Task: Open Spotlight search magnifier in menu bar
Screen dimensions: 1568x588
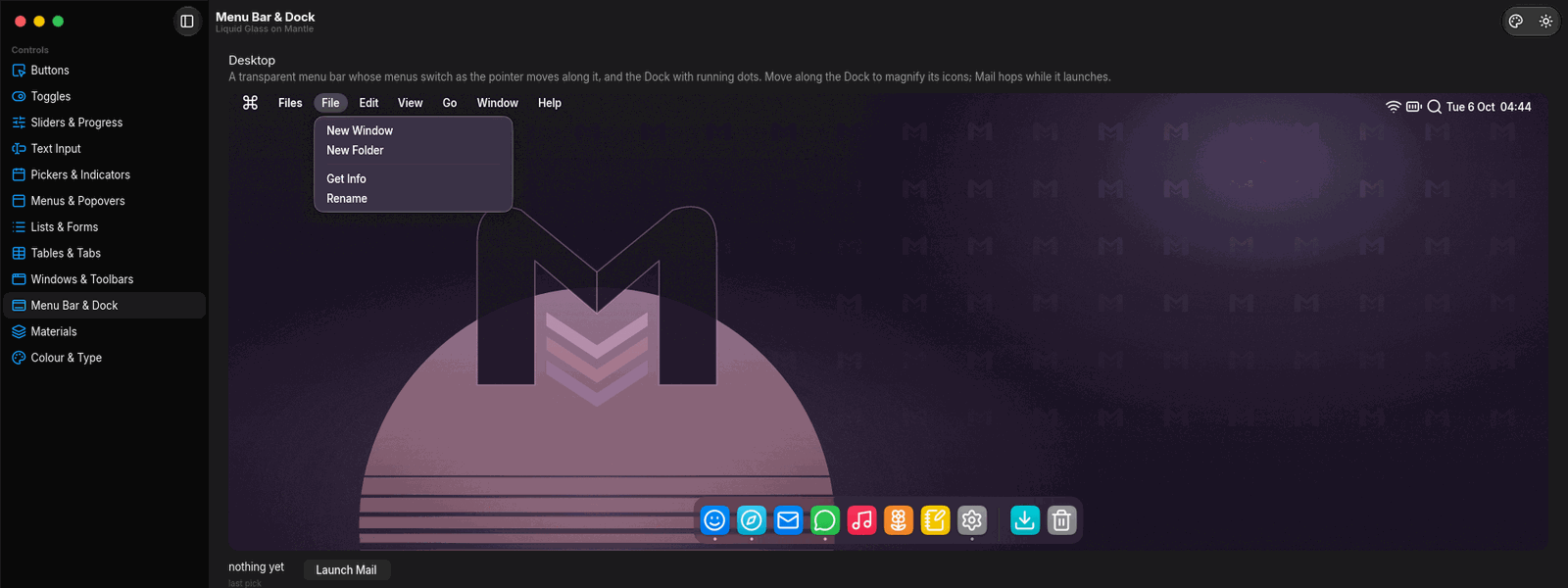Action: (x=1434, y=107)
